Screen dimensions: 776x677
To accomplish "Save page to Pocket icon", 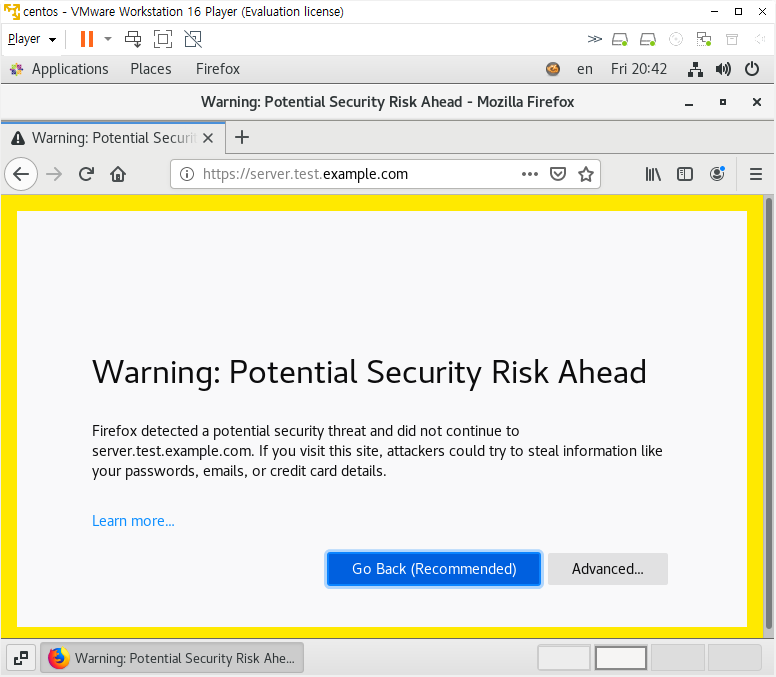I will coord(558,174).
